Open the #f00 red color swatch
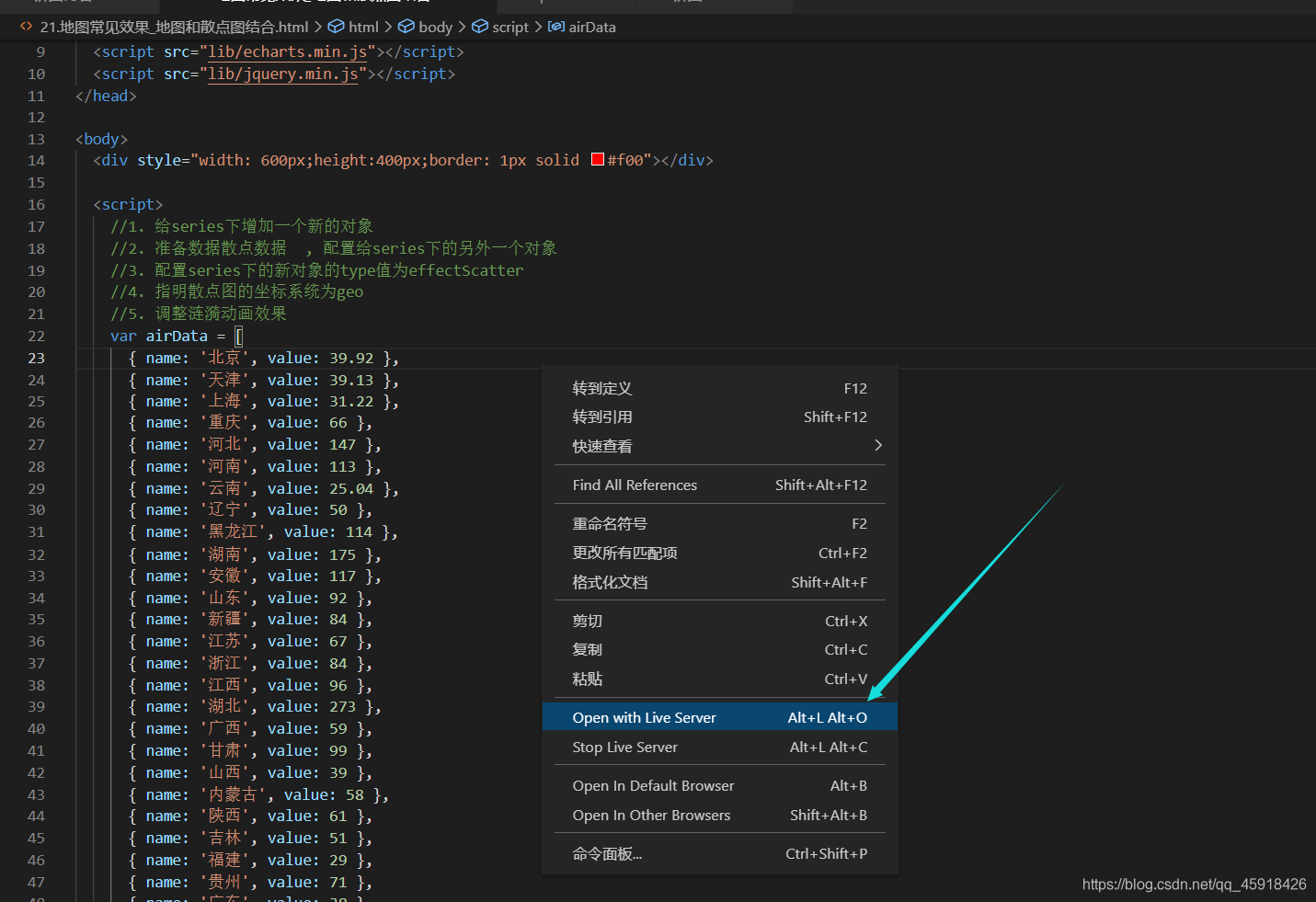1316x902 pixels. point(598,159)
